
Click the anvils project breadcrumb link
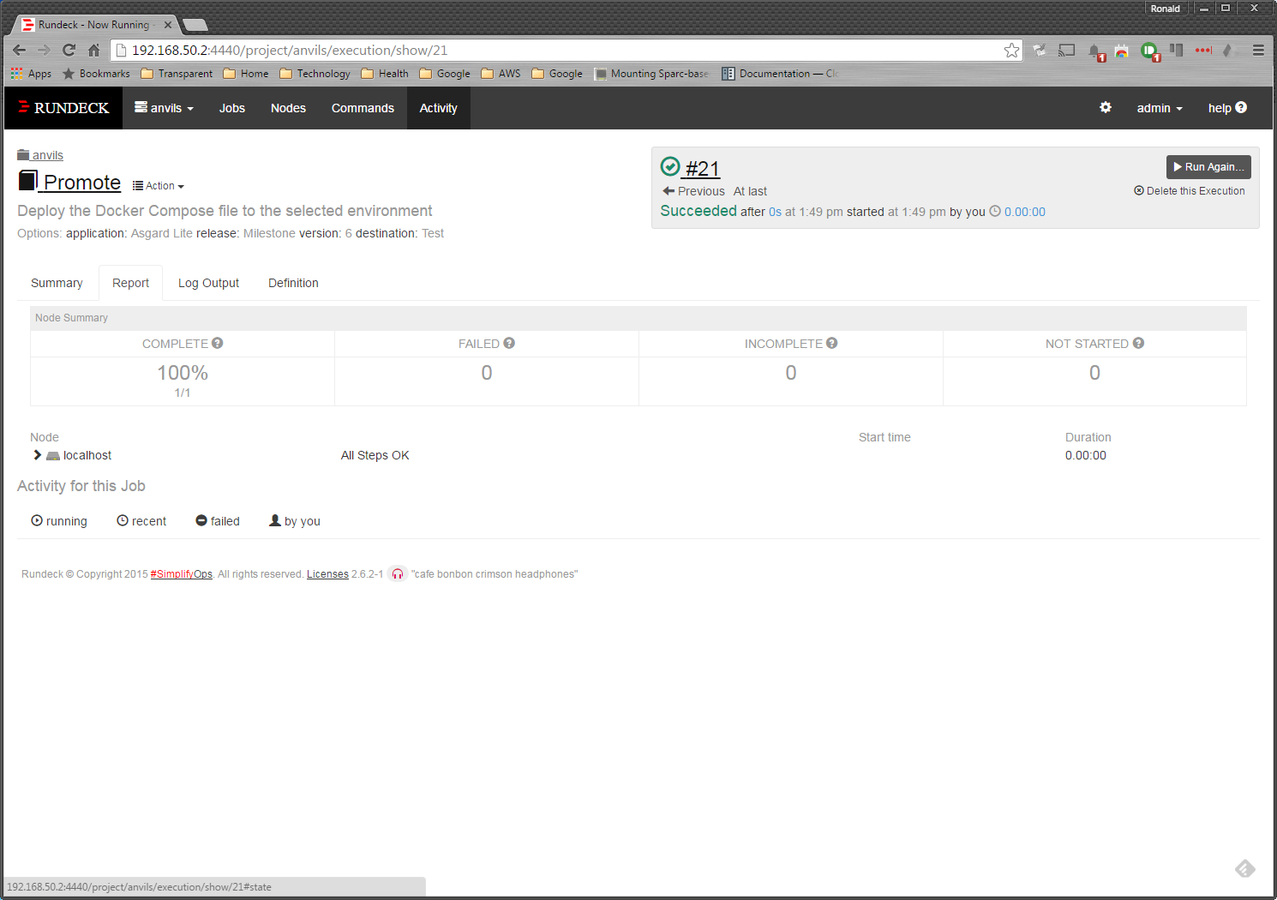pyautogui.click(x=40, y=155)
